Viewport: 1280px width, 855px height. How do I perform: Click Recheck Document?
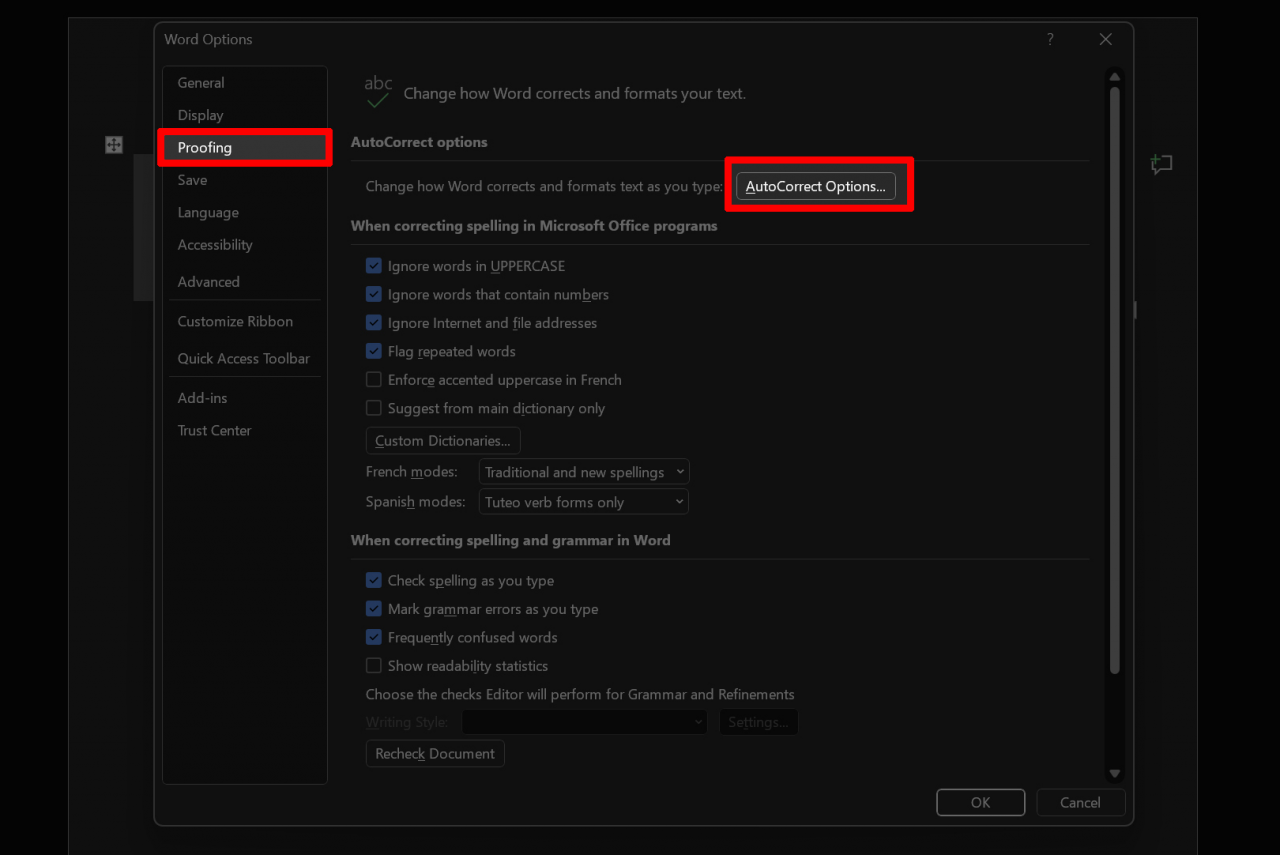[434, 753]
